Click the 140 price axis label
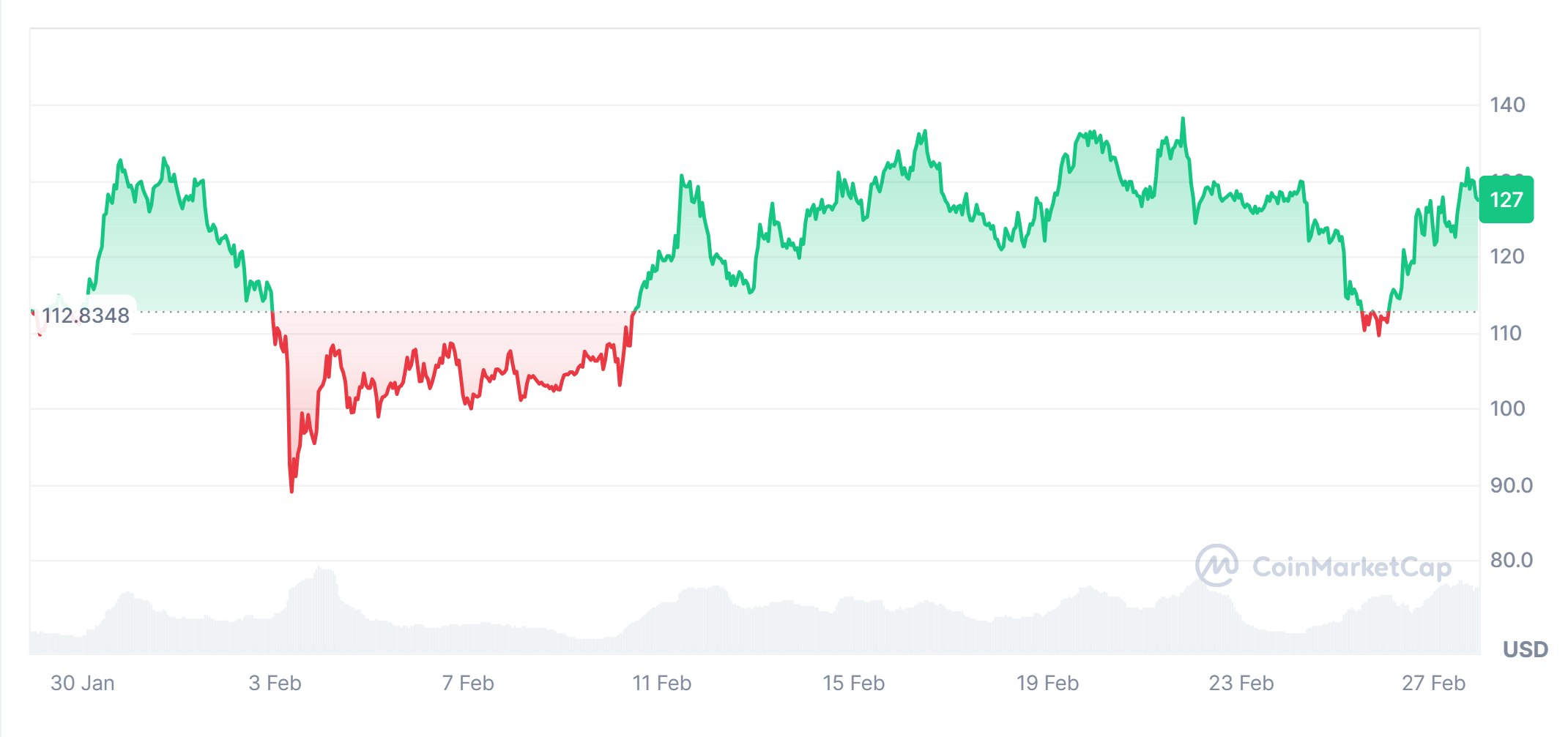This screenshot has height=737, width=1568. pyautogui.click(x=1507, y=105)
